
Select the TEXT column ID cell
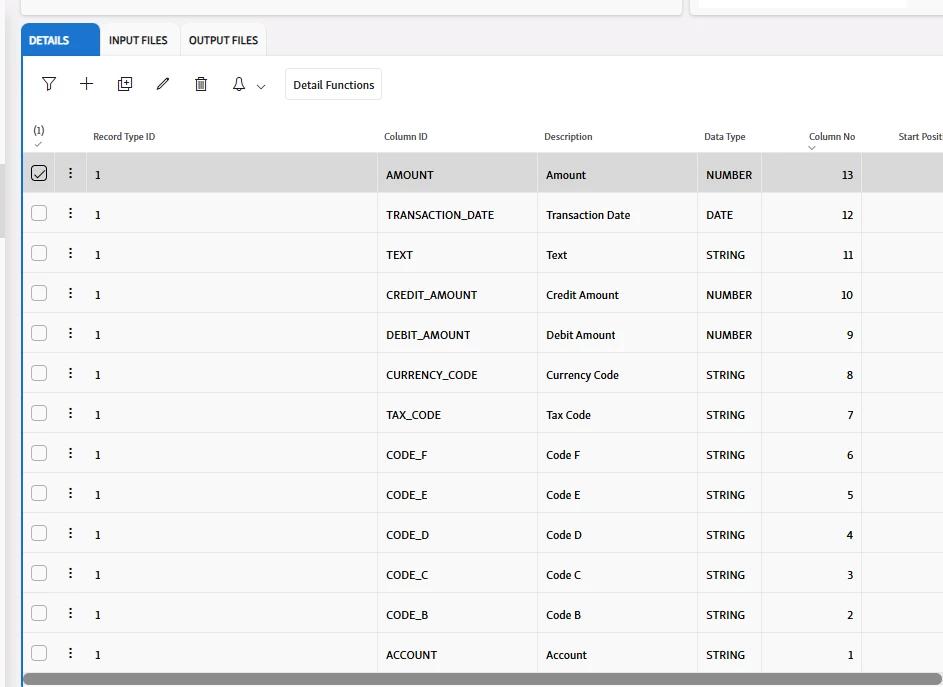tap(457, 253)
